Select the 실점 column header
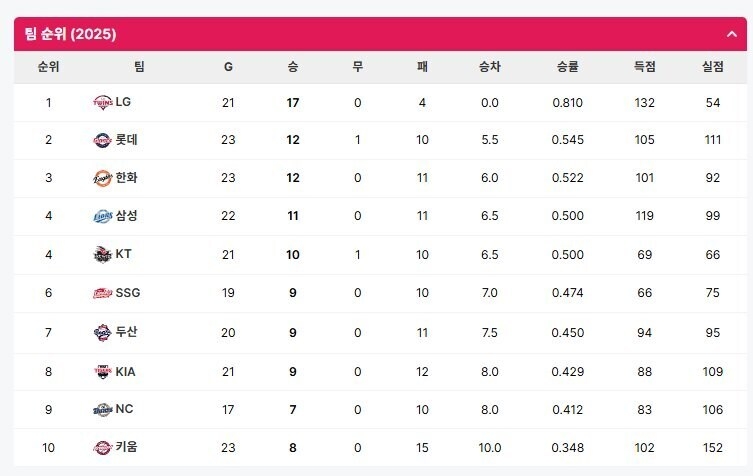 coord(713,66)
